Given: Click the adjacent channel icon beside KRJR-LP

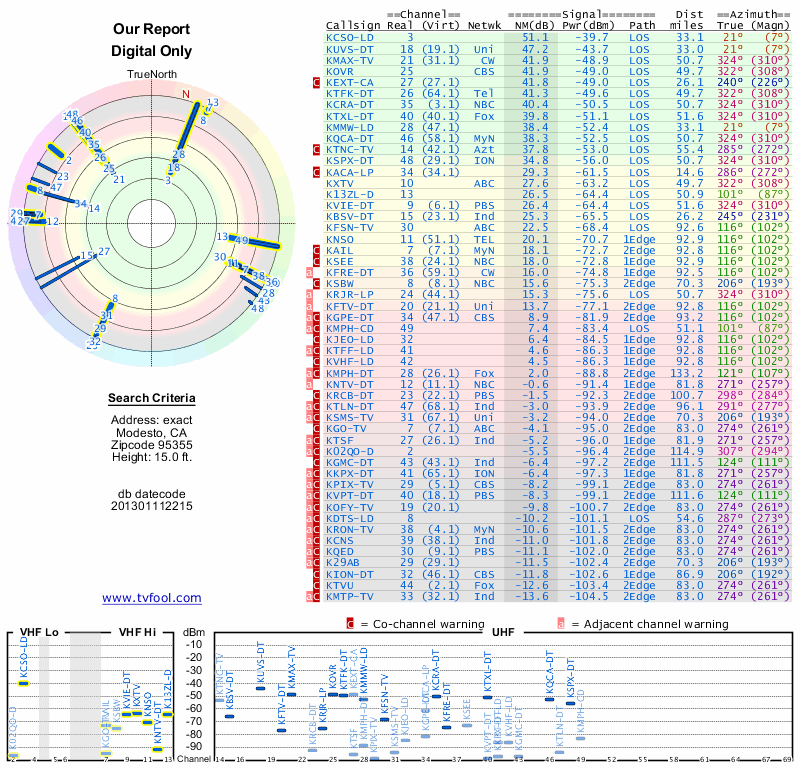Looking at the screenshot, I should click(309, 294).
